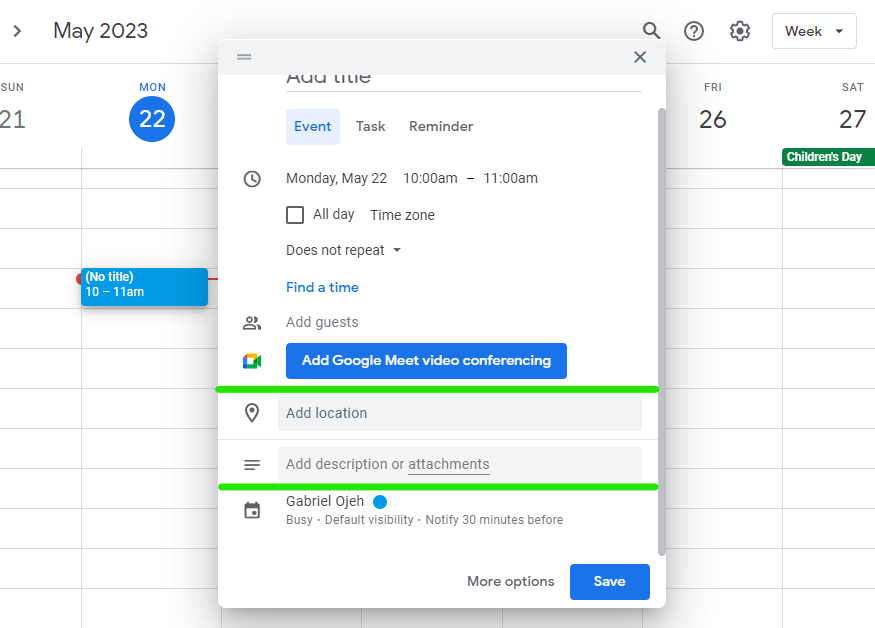This screenshot has width=875, height=628.
Task: Click the Google Meet camera icon
Action: [252, 361]
